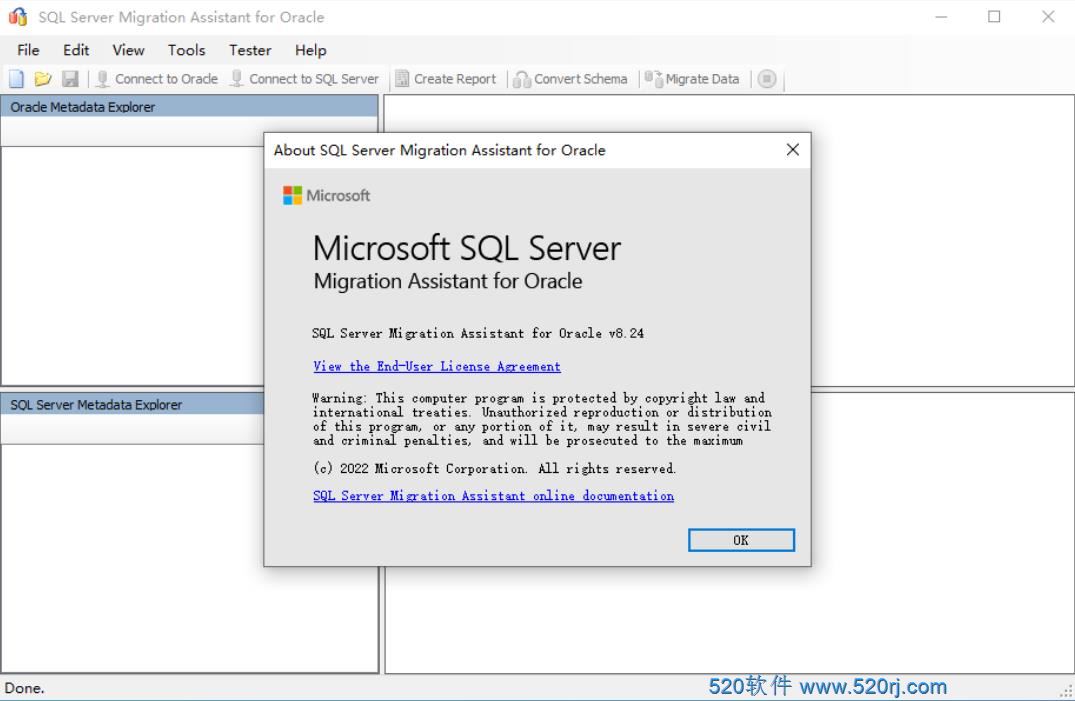
Task: Open the Help menu
Action: [311, 50]
